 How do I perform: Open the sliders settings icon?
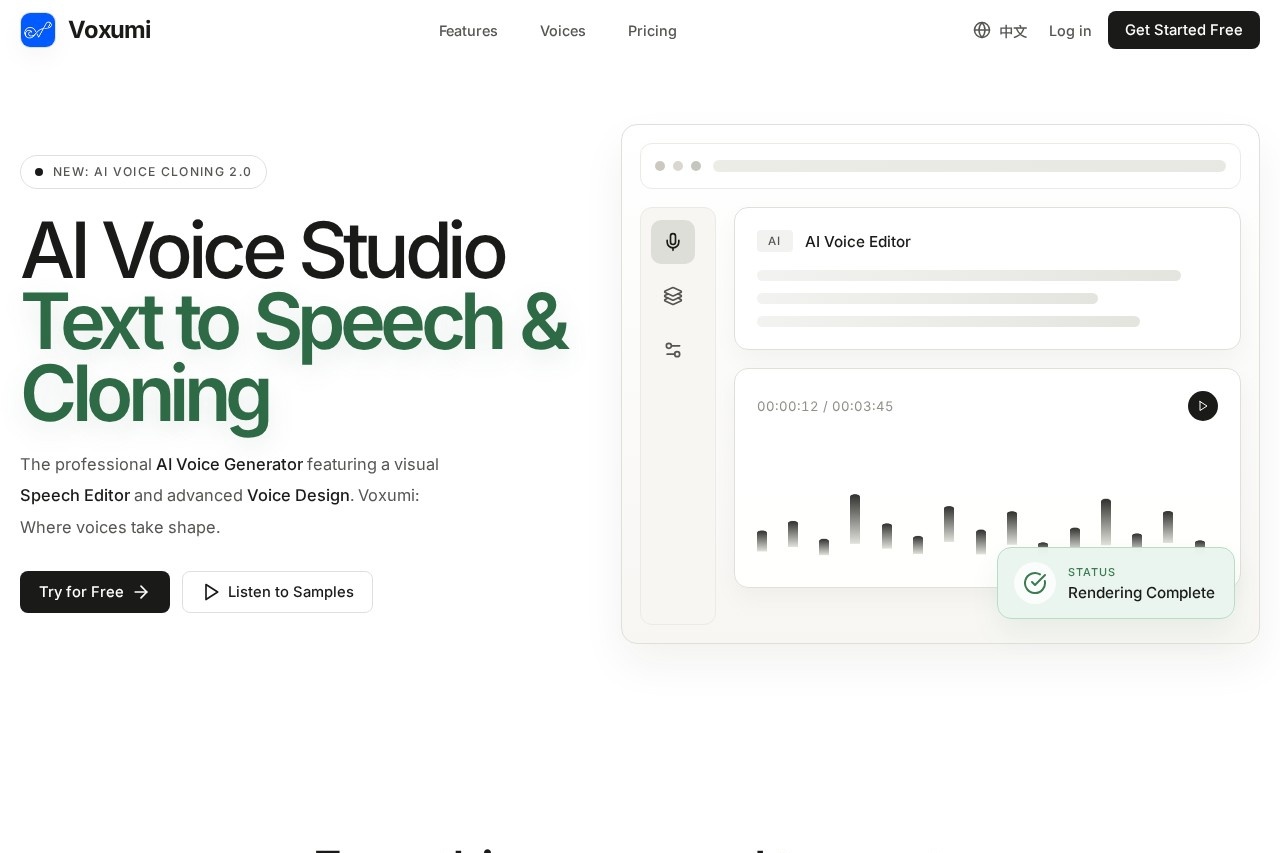[x=673, y=350]
